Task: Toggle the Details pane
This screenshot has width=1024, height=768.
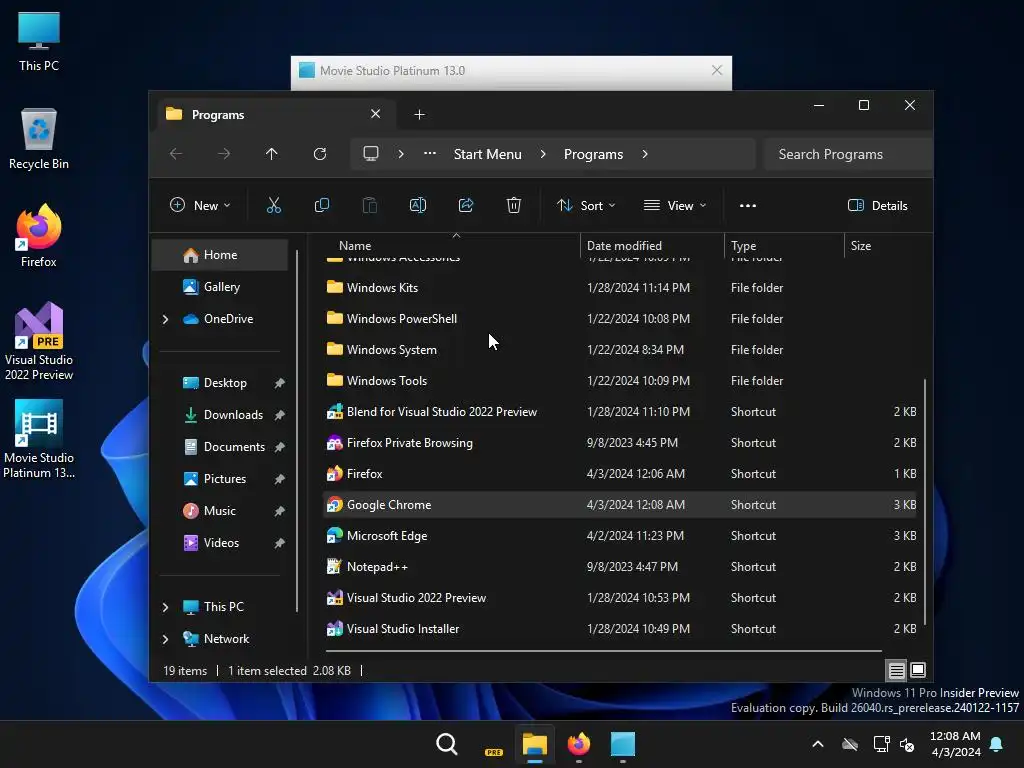Action: click(878, 206)
